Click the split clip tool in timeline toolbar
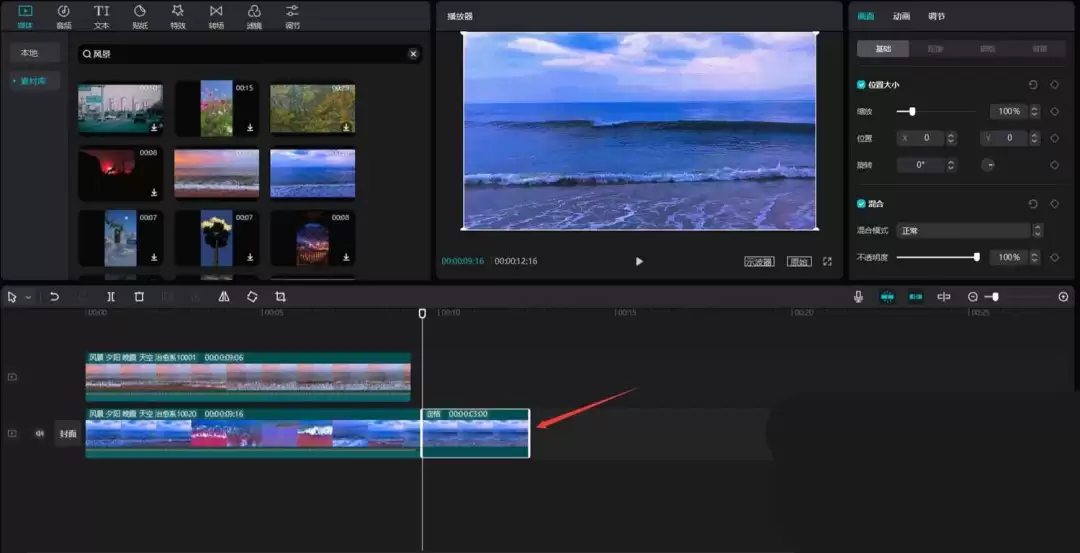Viewport: 1080px width, 553px height. (111, 297)
